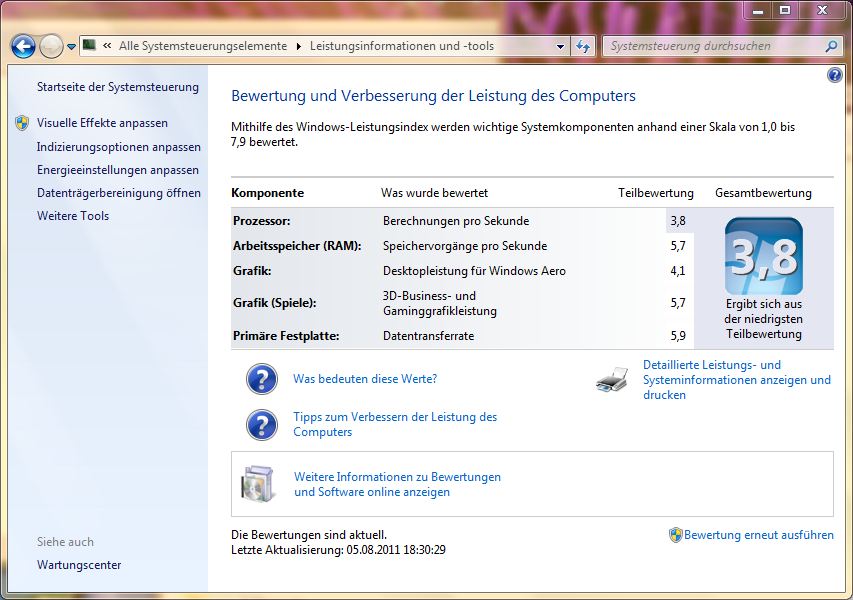Click the Teilbewertung column header

(x=656, y=193)
